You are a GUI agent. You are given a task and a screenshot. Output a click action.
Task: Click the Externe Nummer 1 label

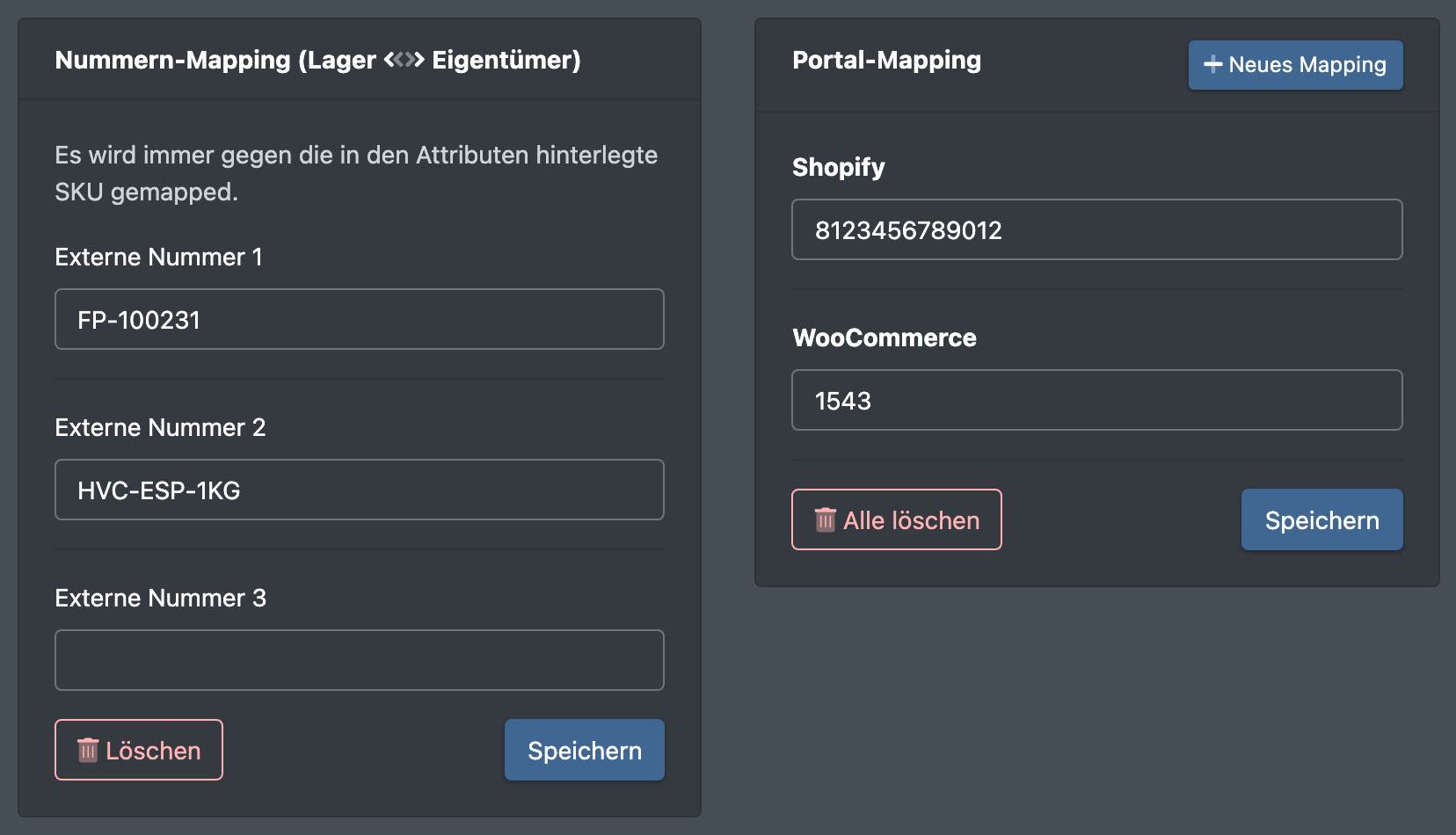click(x=158, y=257)
